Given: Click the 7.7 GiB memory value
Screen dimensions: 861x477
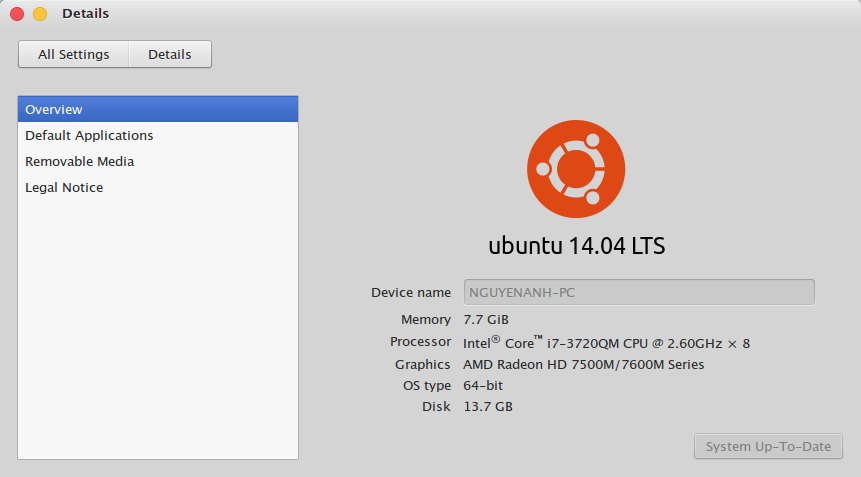Looking at the screenshot, I should pyautogui.click(x=486, y=319).
